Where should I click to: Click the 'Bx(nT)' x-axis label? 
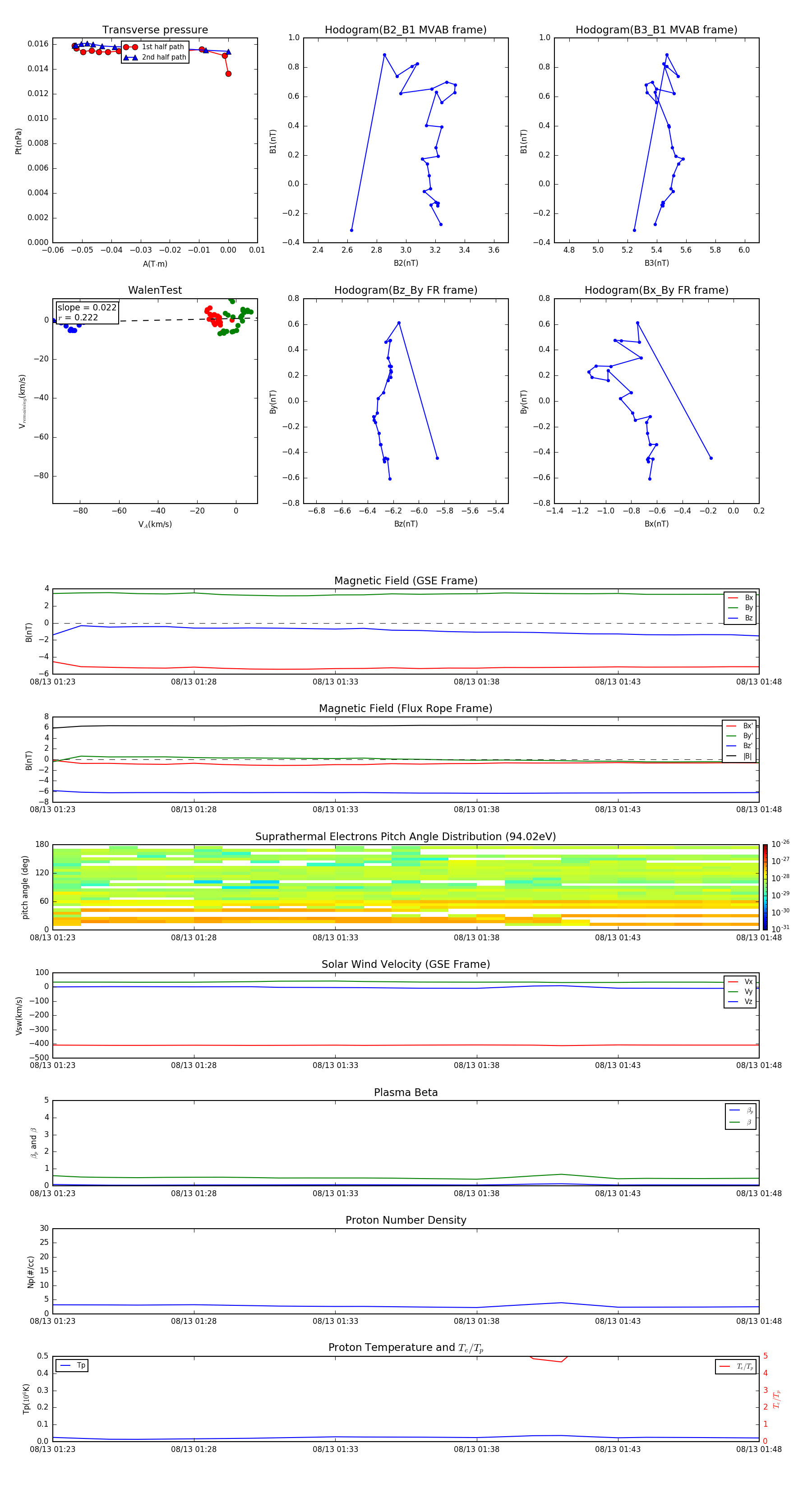pos(656,524)
